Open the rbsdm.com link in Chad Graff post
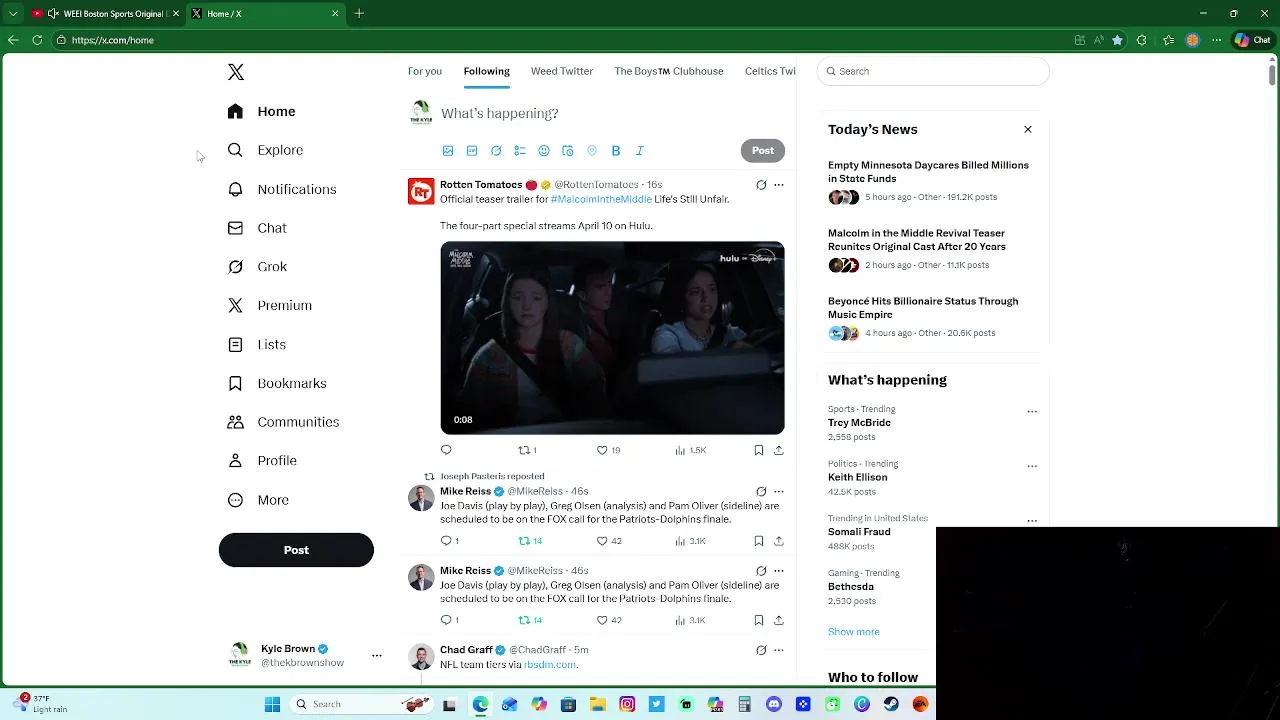 click(550, 664)
